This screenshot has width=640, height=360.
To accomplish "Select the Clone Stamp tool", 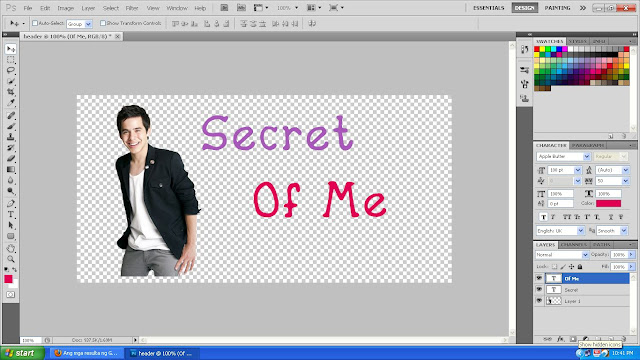I will tap(11, 137).
